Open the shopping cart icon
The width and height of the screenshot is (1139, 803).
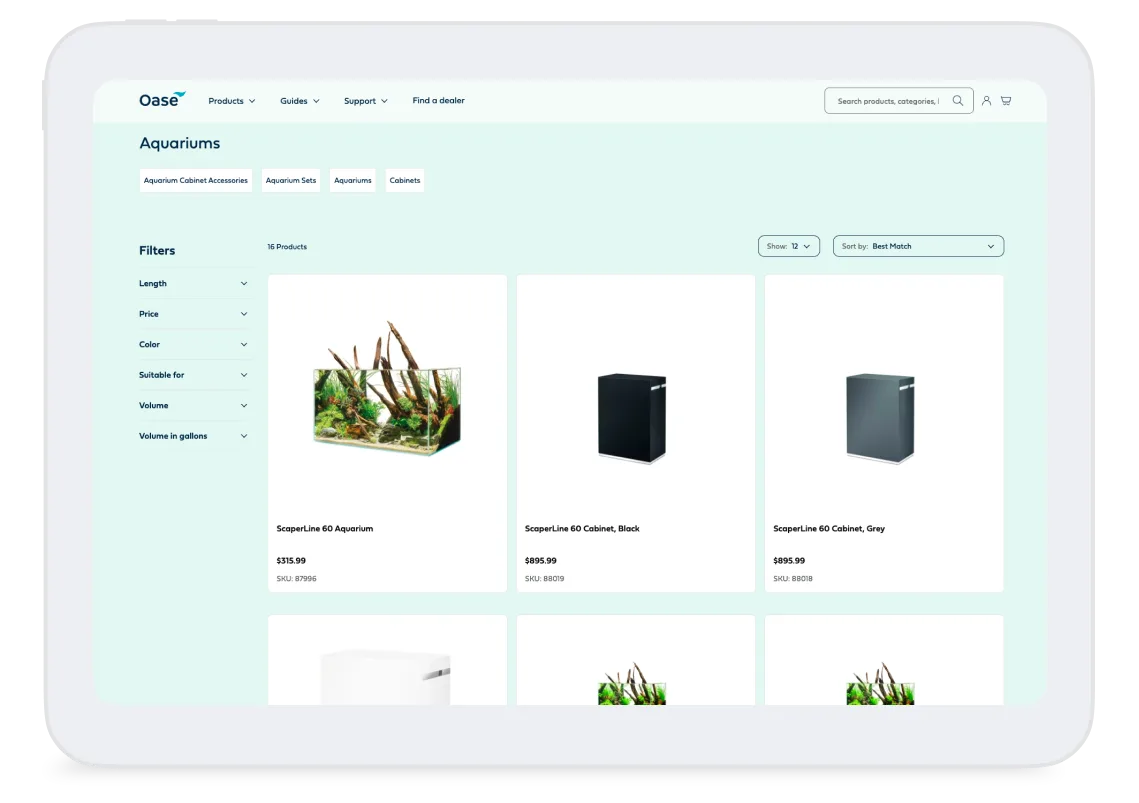point(1006,101)
